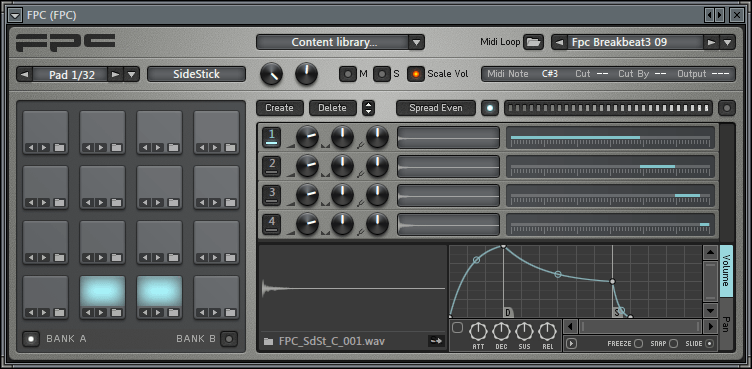The height and width of the screenshot is (369, 752).
Task: Expand the Pad 1/32 selector dropdown
Action: pos(131,74)
